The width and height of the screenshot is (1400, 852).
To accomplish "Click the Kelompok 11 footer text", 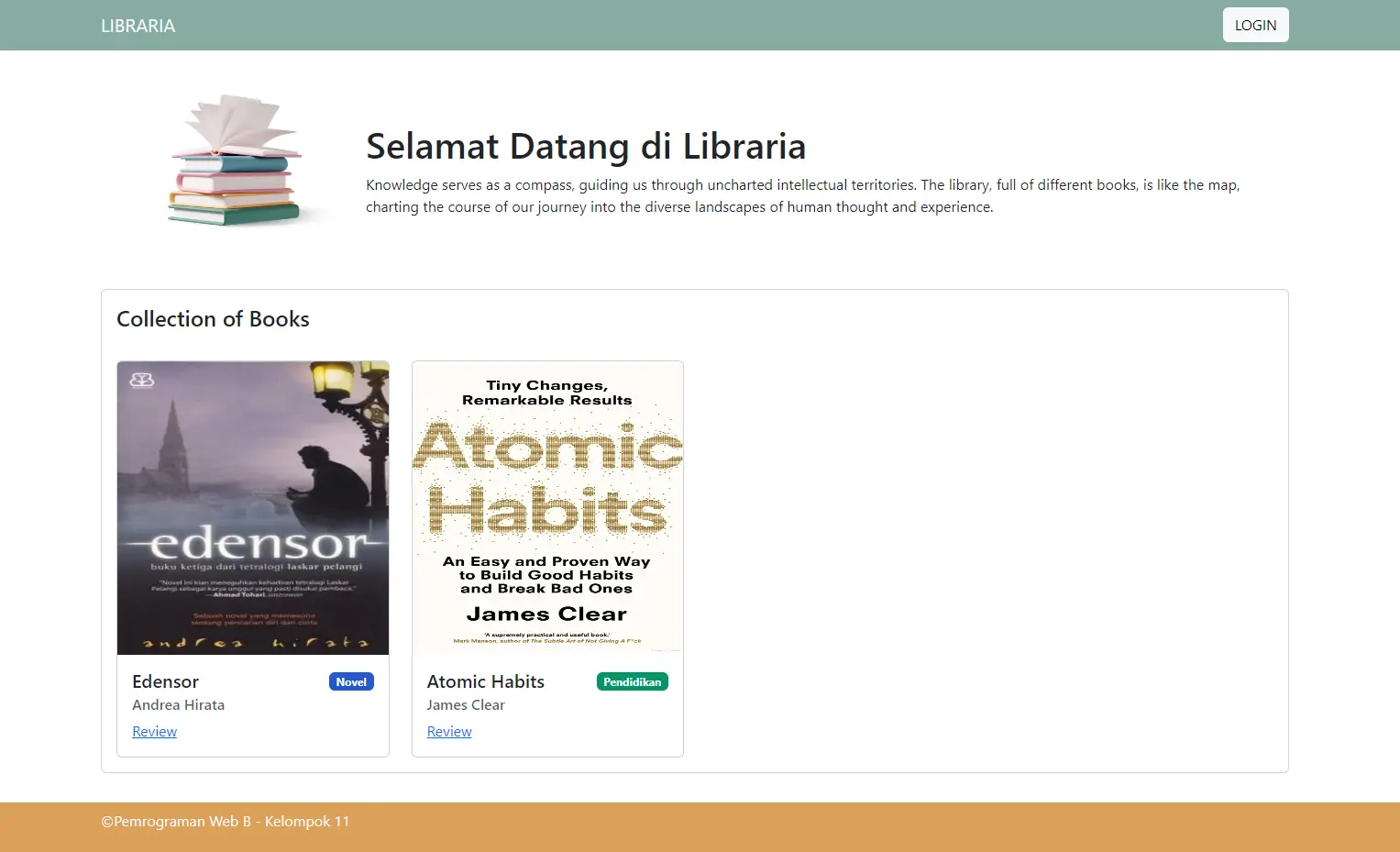I will (225, 821).
